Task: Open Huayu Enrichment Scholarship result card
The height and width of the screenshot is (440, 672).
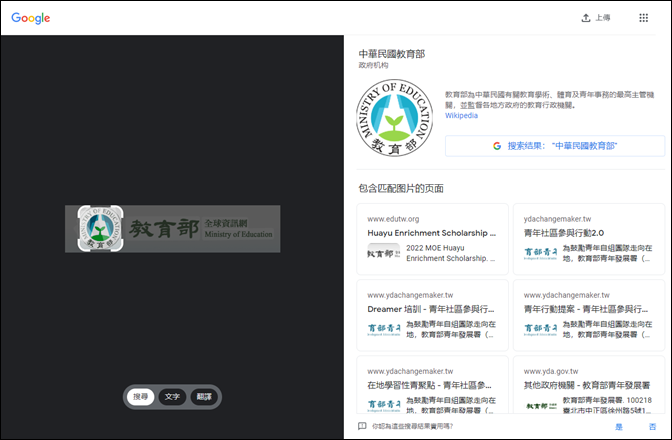Action: pyautogui.click(x=432, y=239)
